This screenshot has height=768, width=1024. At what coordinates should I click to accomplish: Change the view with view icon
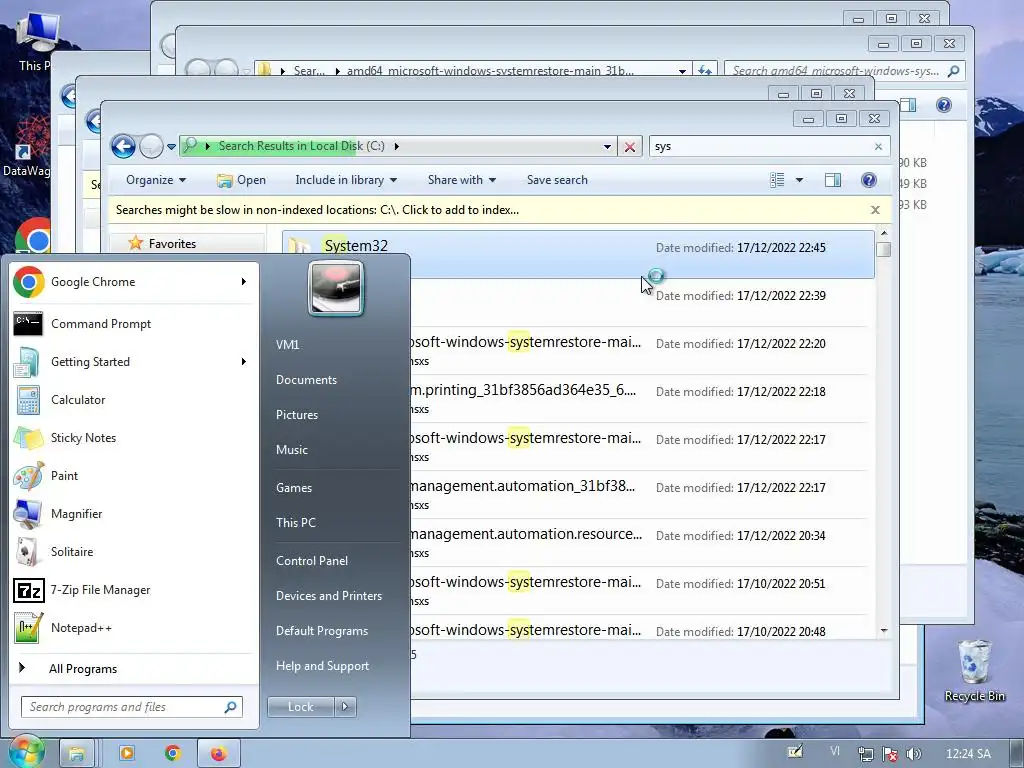pyautogui.click(x=777, y=180)
